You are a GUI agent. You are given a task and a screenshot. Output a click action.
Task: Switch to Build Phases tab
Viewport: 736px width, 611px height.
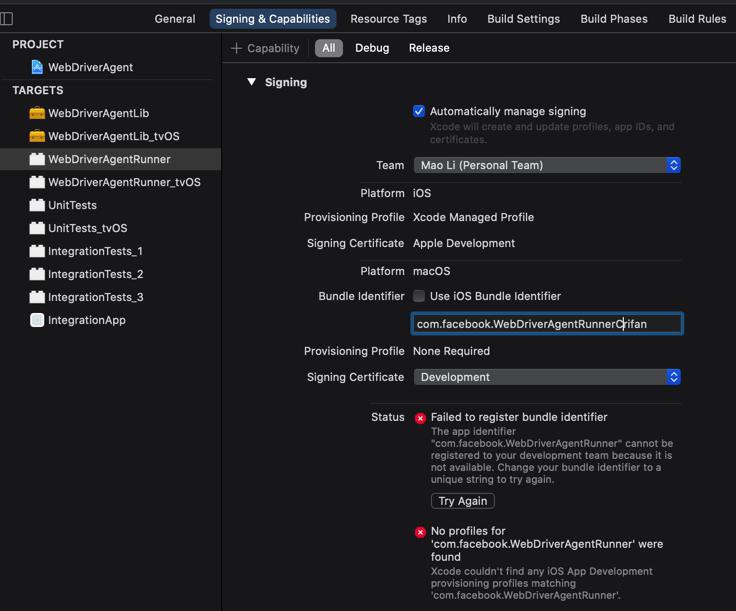coord(614,19)
